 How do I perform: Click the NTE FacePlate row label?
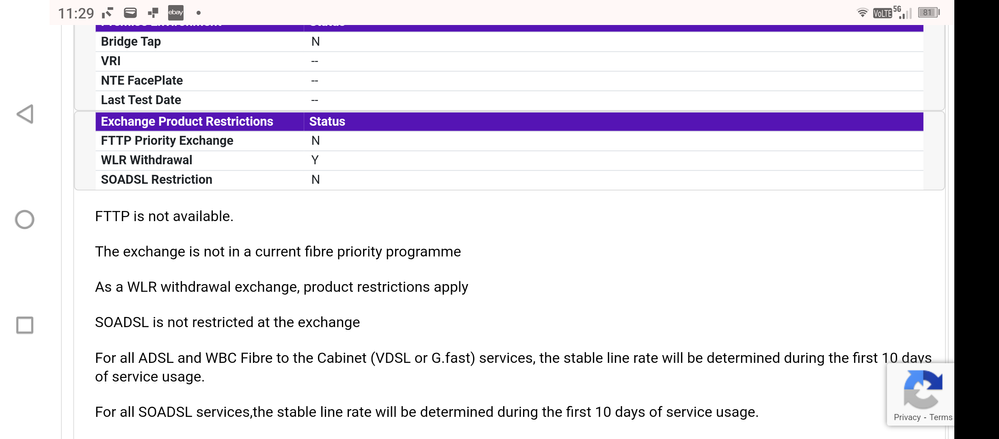tap(142, 80)
